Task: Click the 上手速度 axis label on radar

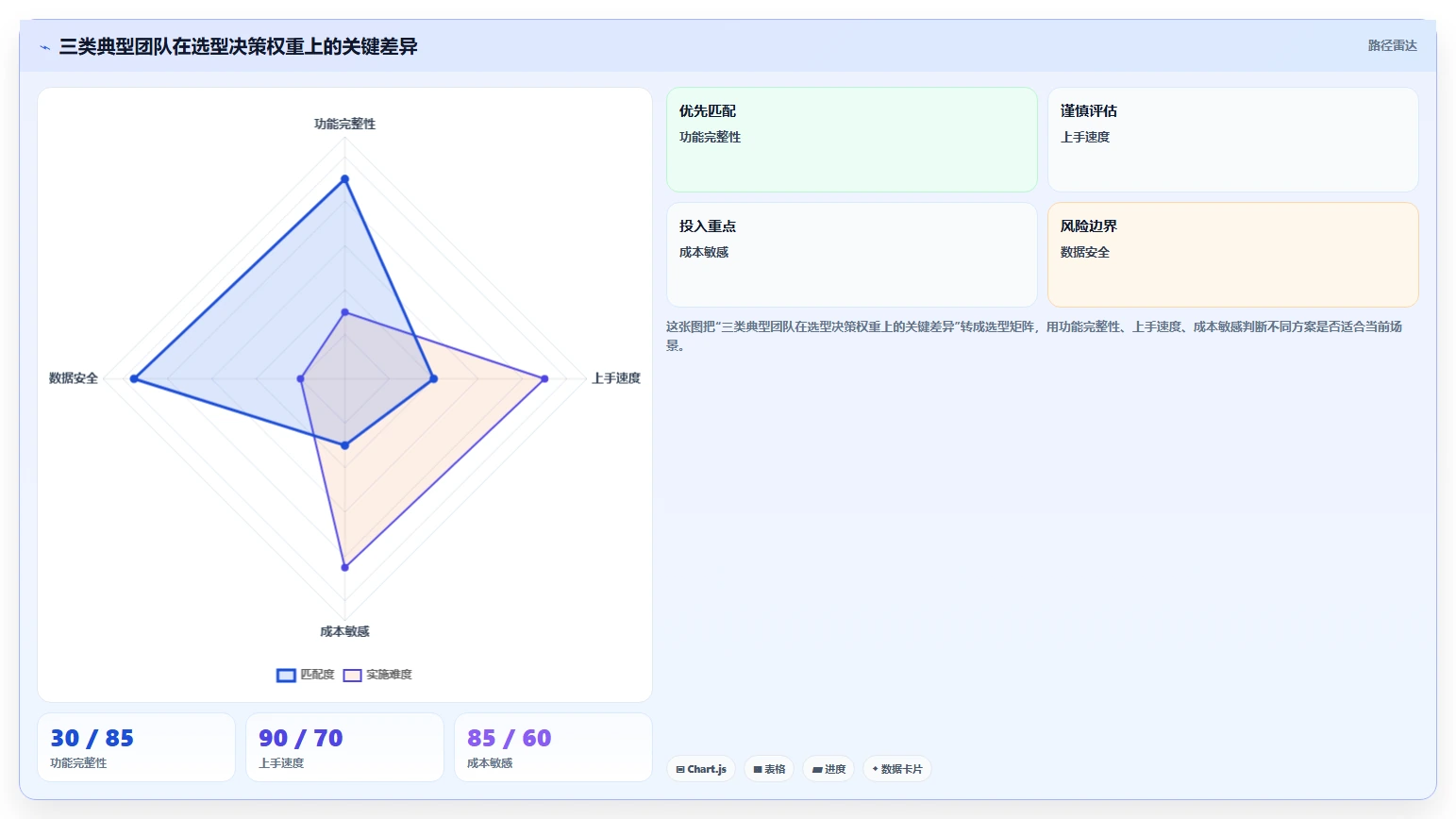Action: [615, 378]
